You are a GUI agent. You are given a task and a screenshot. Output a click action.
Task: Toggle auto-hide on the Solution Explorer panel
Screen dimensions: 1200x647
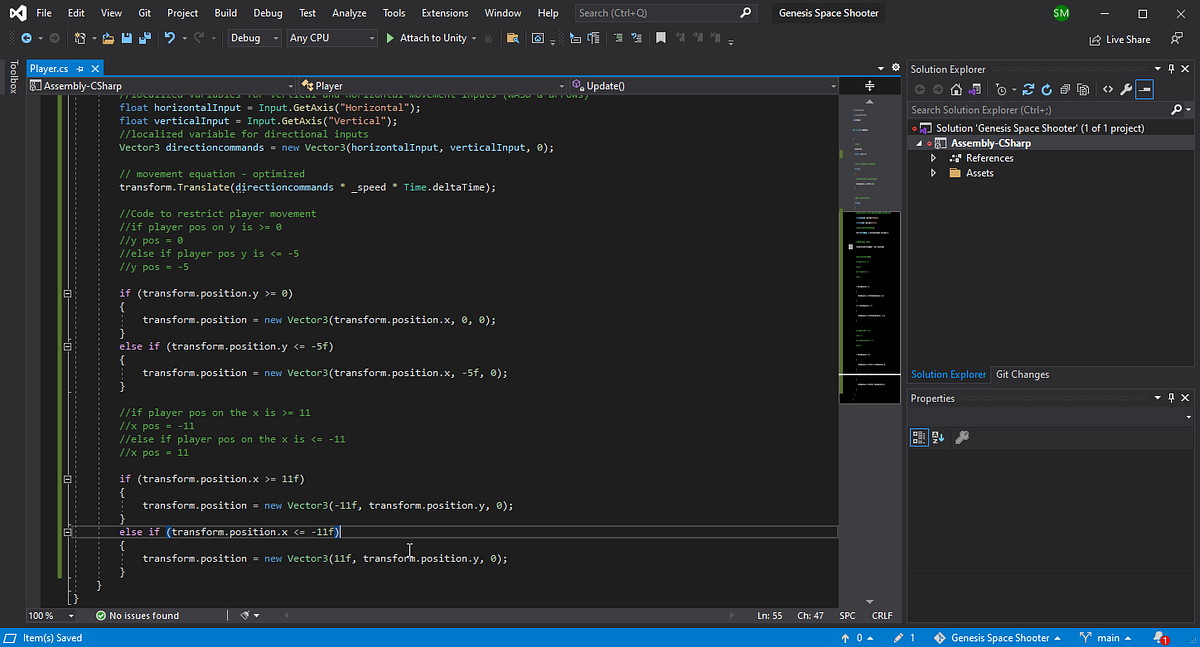click(1171, 68)
